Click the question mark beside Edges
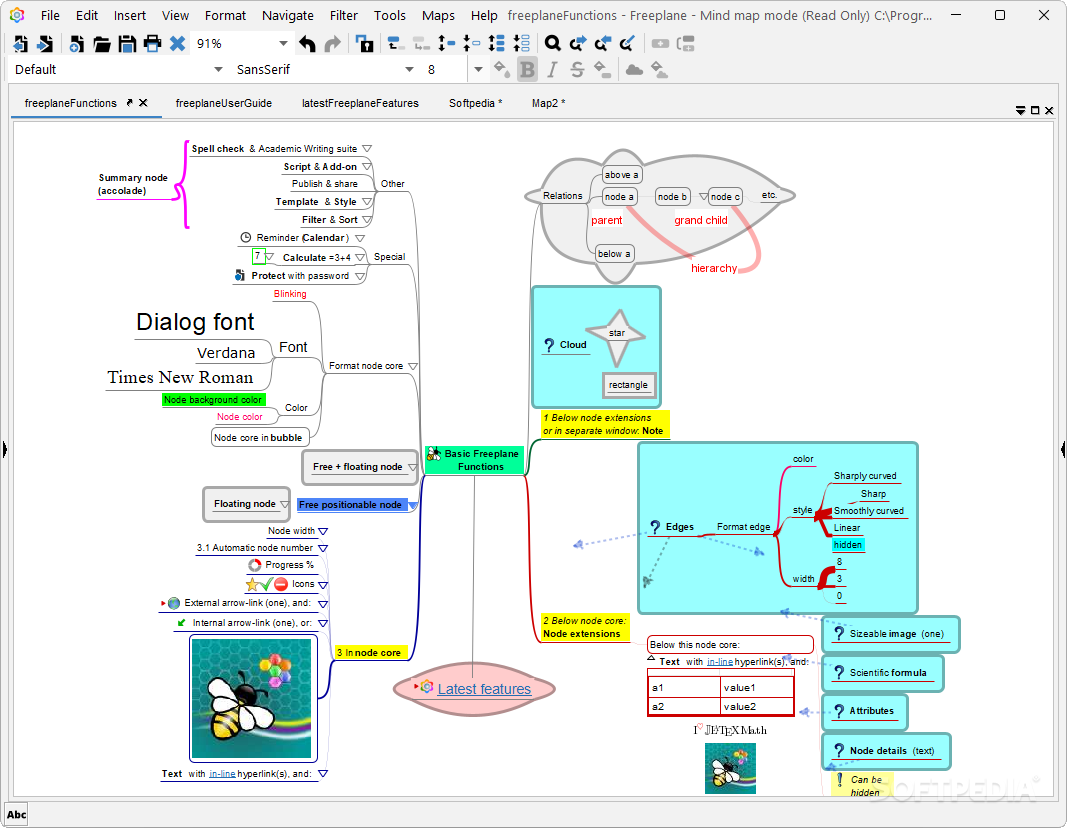The height and width of the screenshot is (828, 1067). pyautogui.click(x=655, y=527)
